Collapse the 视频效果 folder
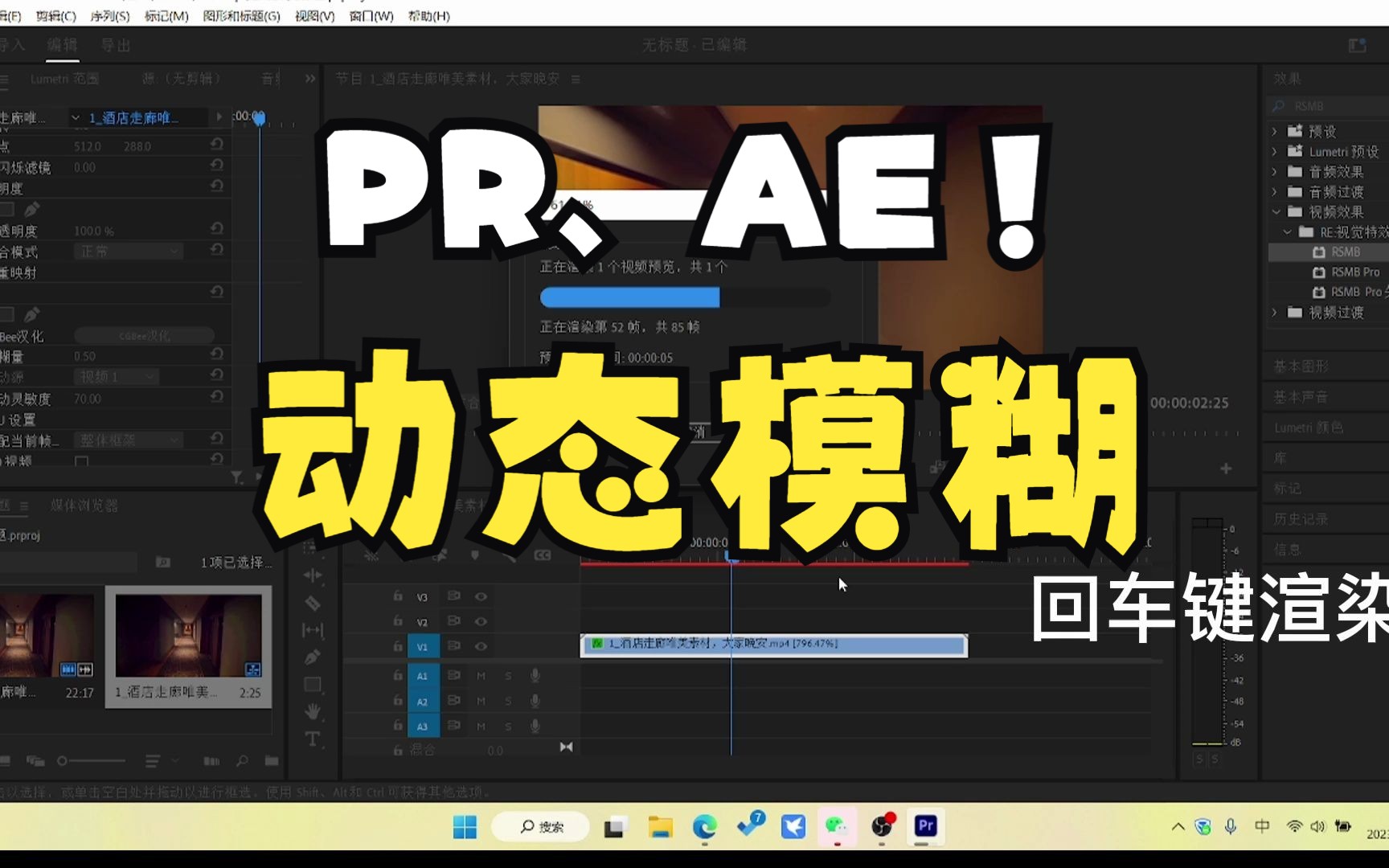Screen dimensions: 1389x868 [1276, 211]
